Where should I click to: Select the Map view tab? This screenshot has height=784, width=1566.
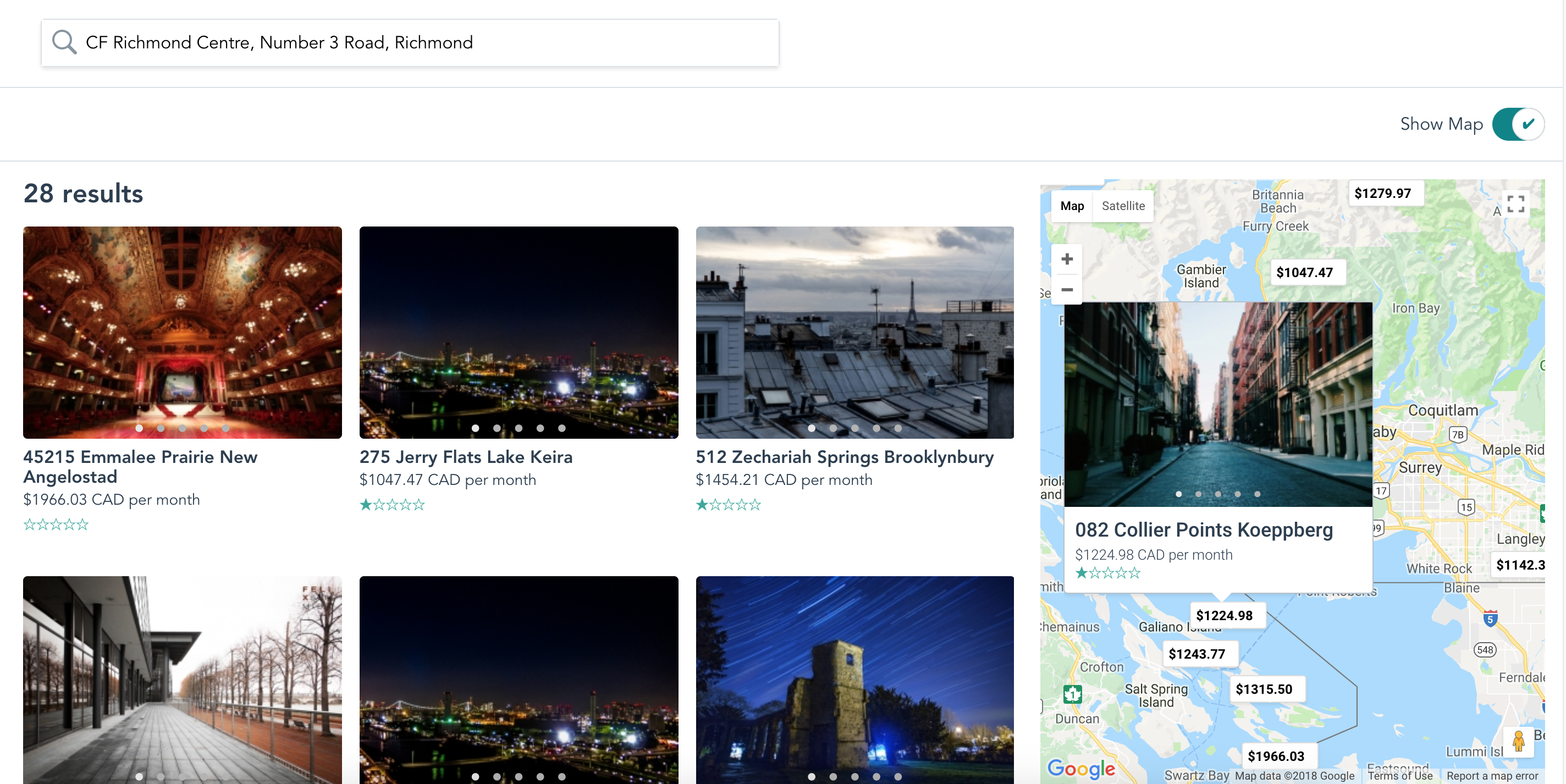click(1072, 206)
